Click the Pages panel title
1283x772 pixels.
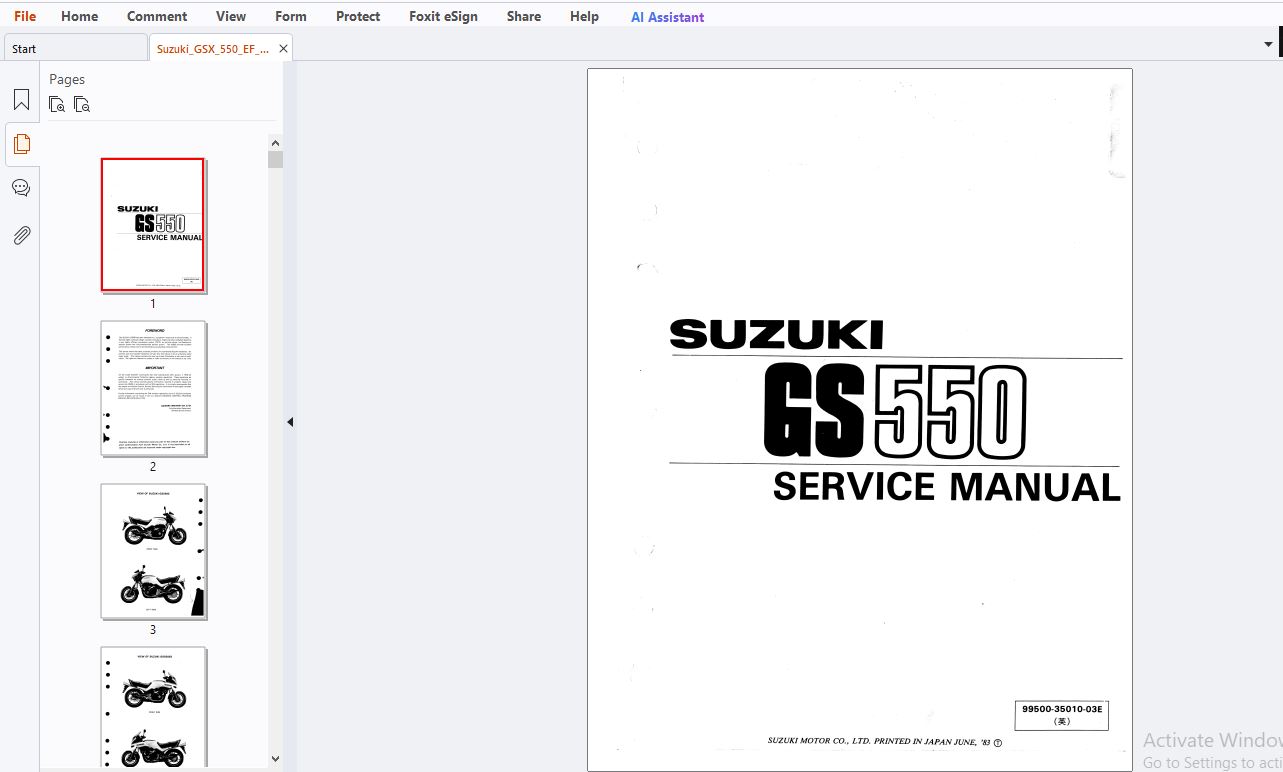click(67, 79)
